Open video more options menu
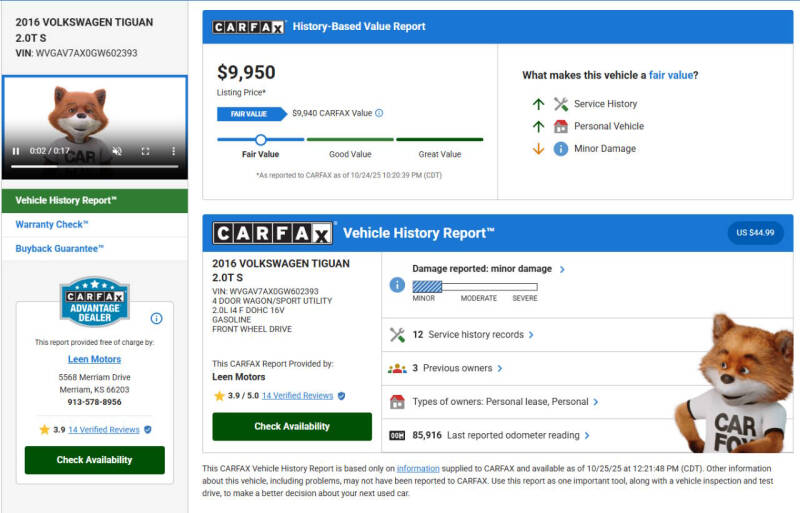Viewport: 800px width, 513px height. (x=172, y=151)
